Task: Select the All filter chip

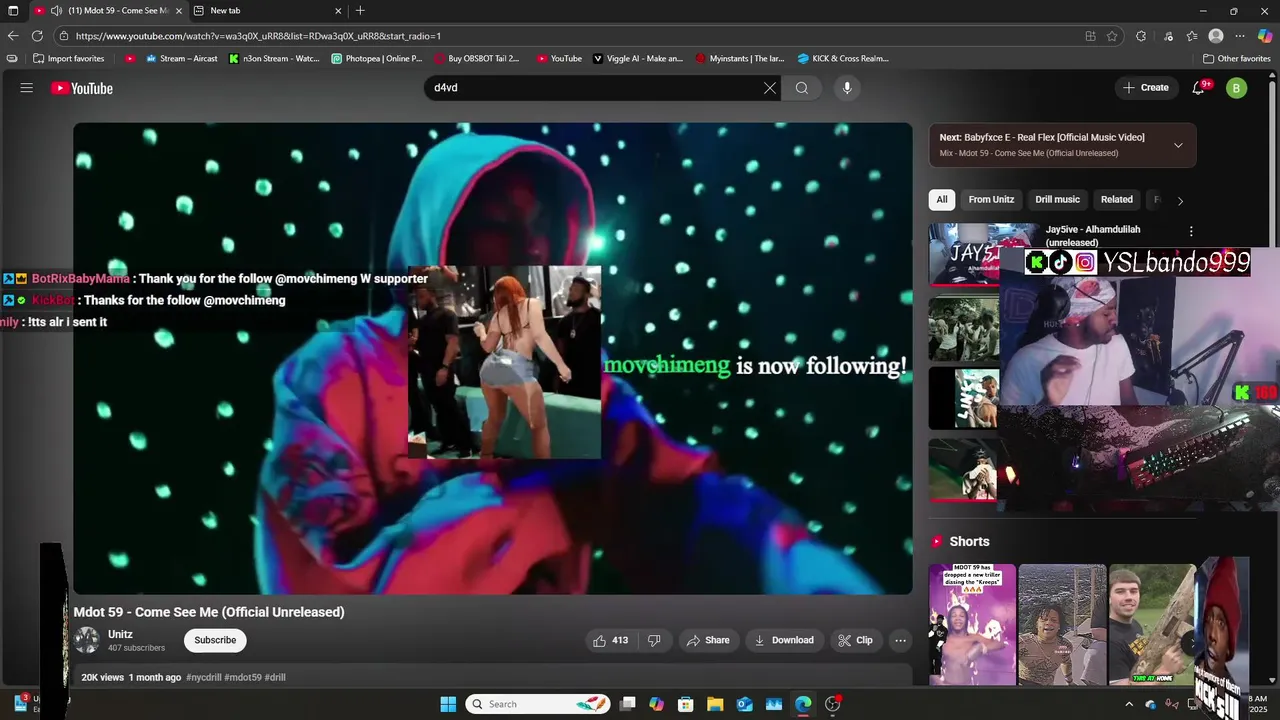Action: tap(941, 199)
